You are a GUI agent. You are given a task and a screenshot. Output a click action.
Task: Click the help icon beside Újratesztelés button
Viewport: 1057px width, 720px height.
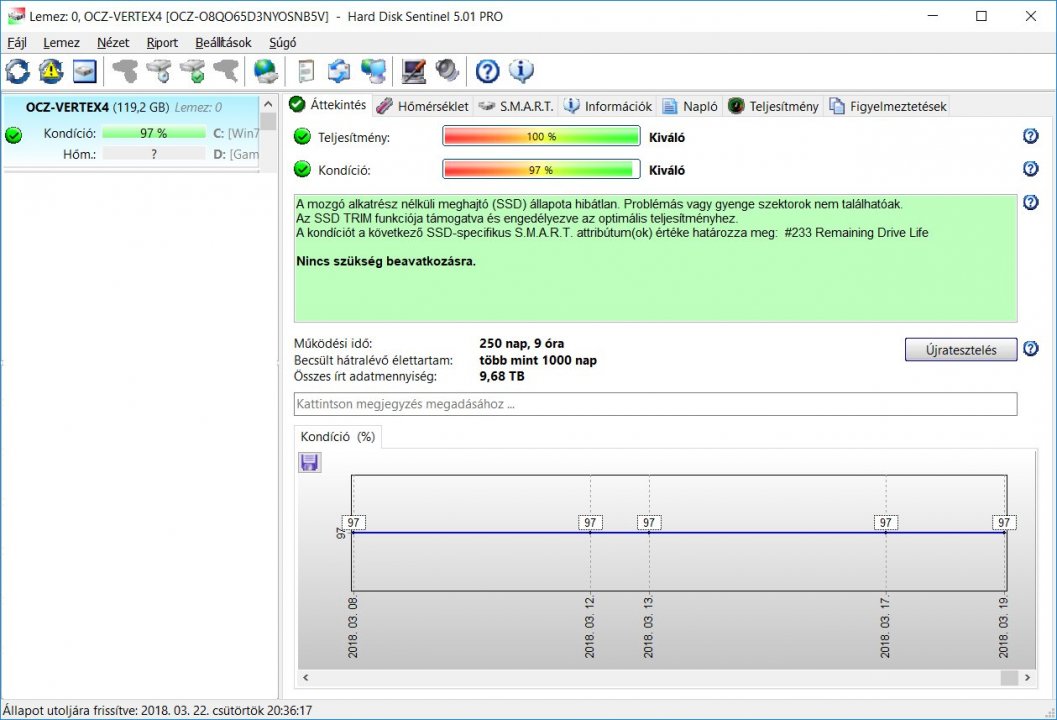coord(1031,349)
